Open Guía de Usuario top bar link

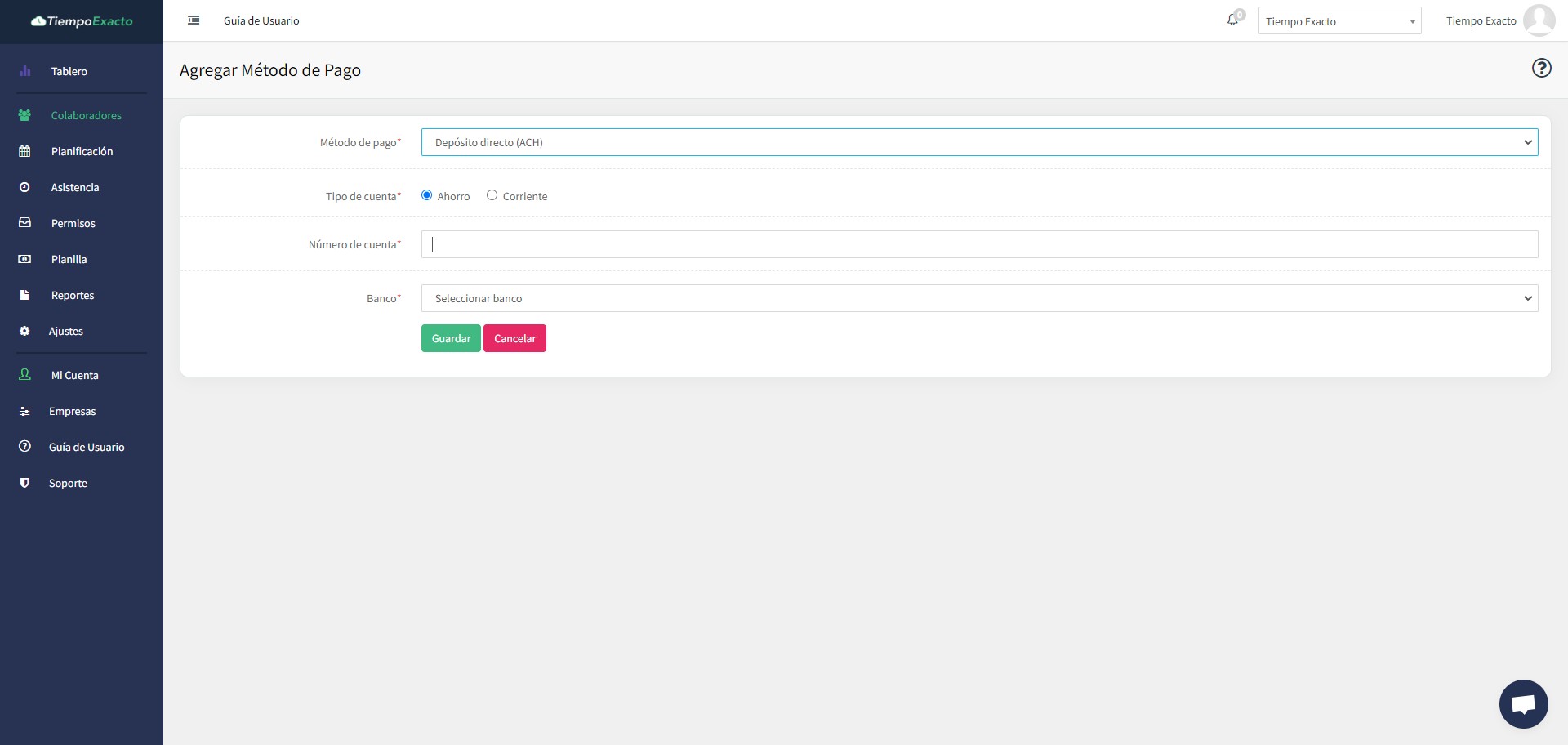tap(261, 20)
